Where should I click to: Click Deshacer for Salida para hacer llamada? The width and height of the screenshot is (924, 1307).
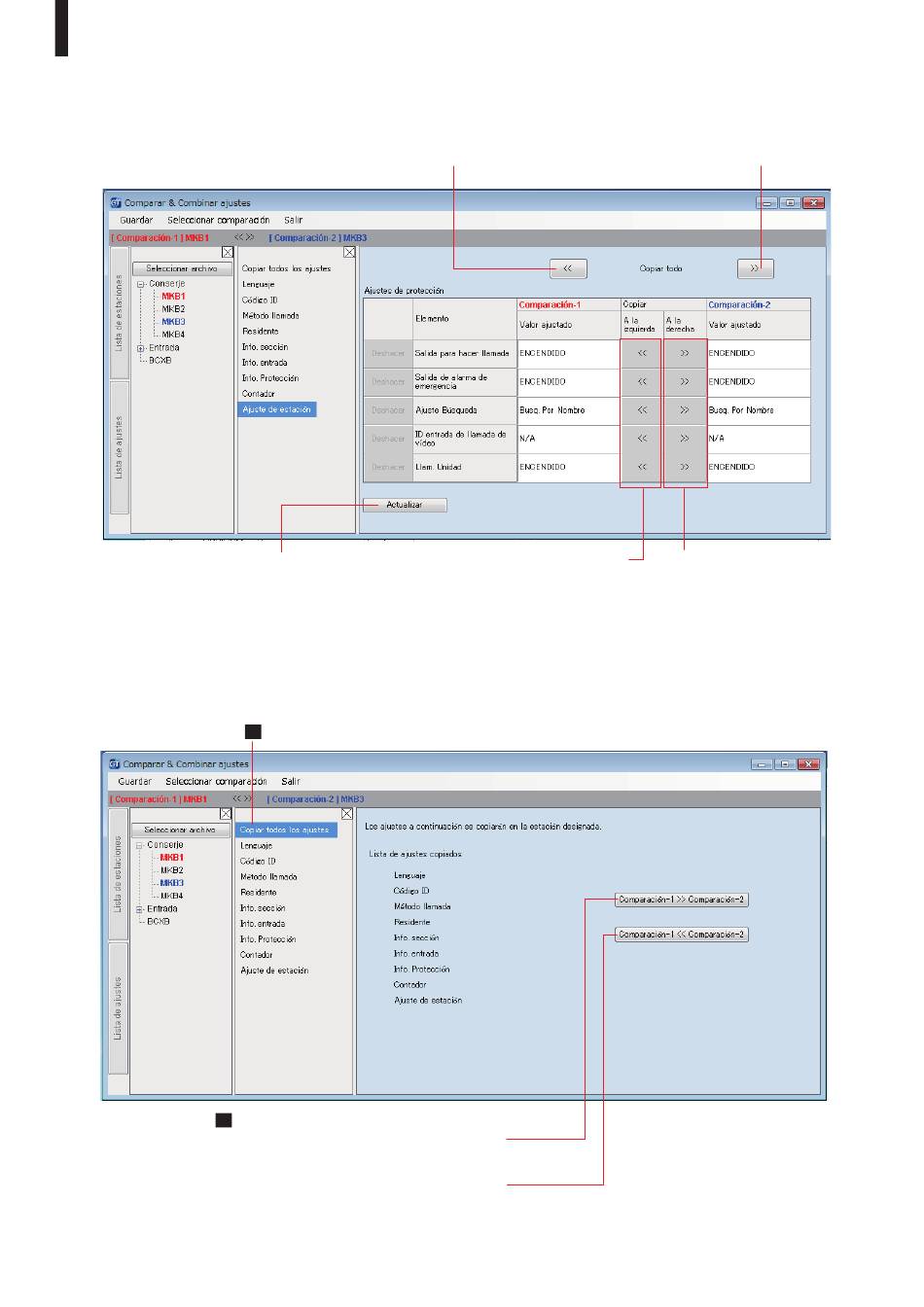(x=388, y=354)
